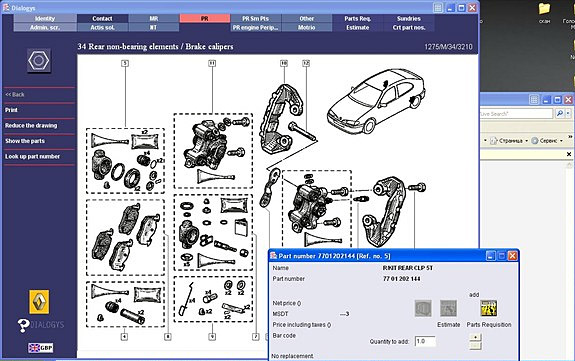
Task: Click Show the parts in sidebar
Action: tap(25, 141)
